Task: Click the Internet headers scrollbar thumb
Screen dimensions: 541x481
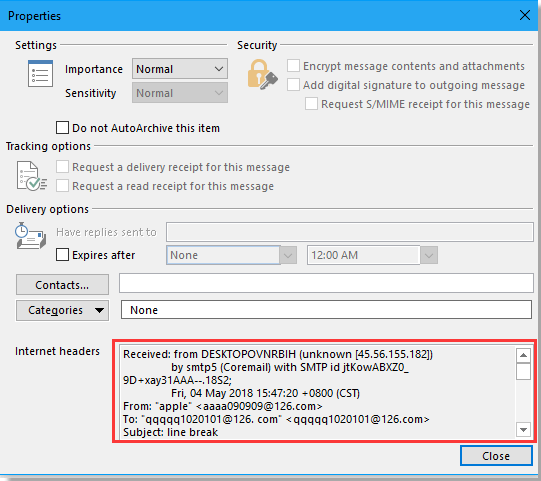Action: click(x=523, y=371)
